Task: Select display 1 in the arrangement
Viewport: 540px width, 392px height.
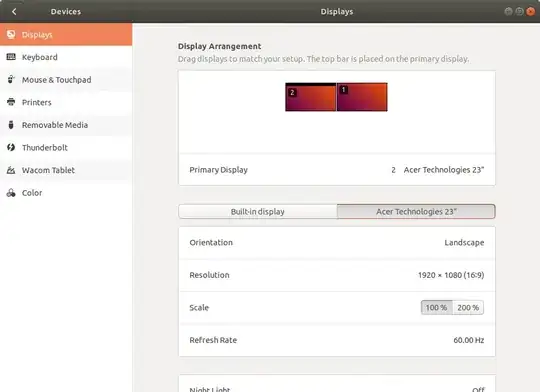Action: point(362,97)
